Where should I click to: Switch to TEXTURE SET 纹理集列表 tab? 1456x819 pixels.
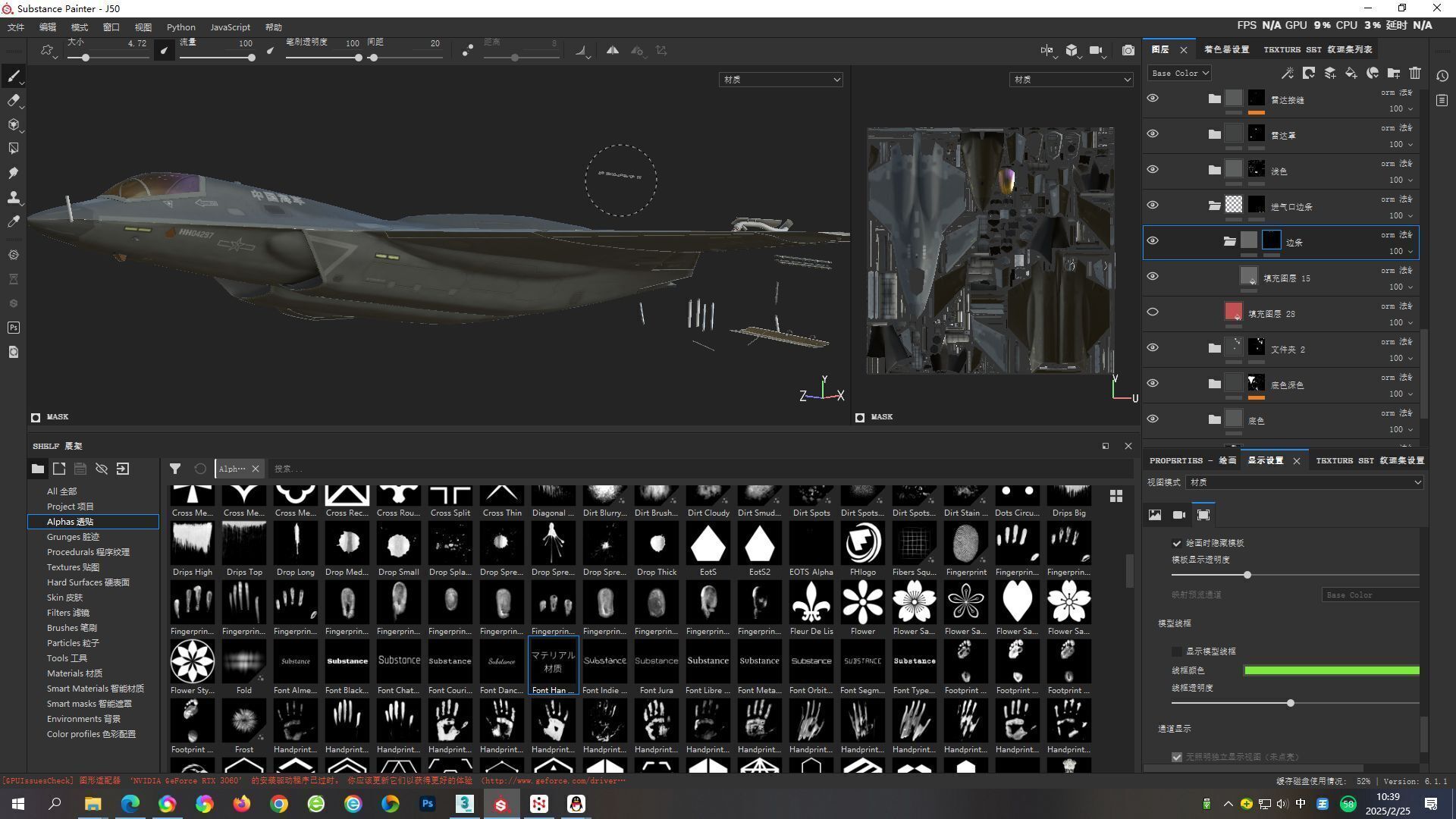click(x=1317, y=49)
